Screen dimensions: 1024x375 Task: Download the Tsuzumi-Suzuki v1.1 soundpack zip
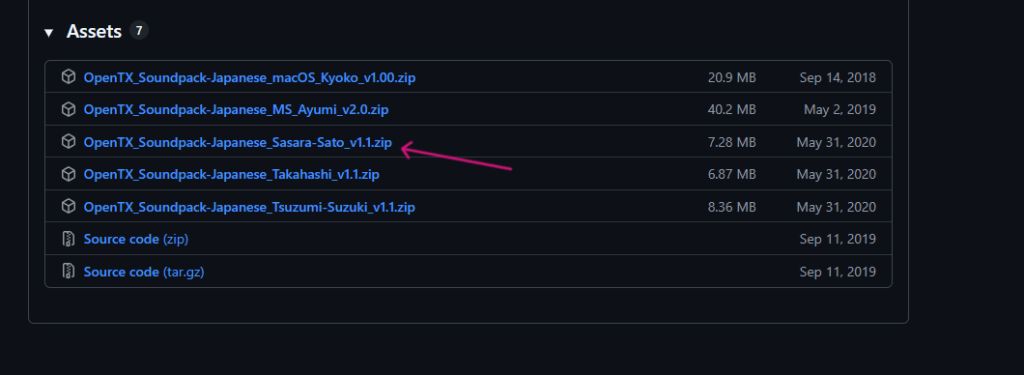click(249, 207)
